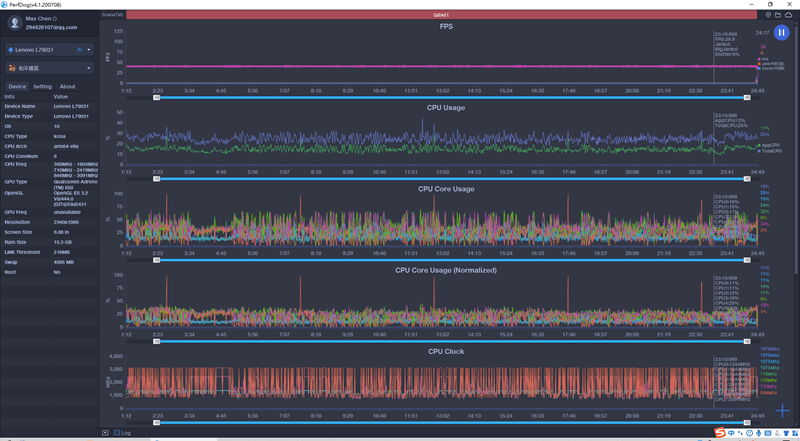Viewport: 800px width, 441px height.
Task: Click the small icon next to Max Chen
Action: [55, 19]
